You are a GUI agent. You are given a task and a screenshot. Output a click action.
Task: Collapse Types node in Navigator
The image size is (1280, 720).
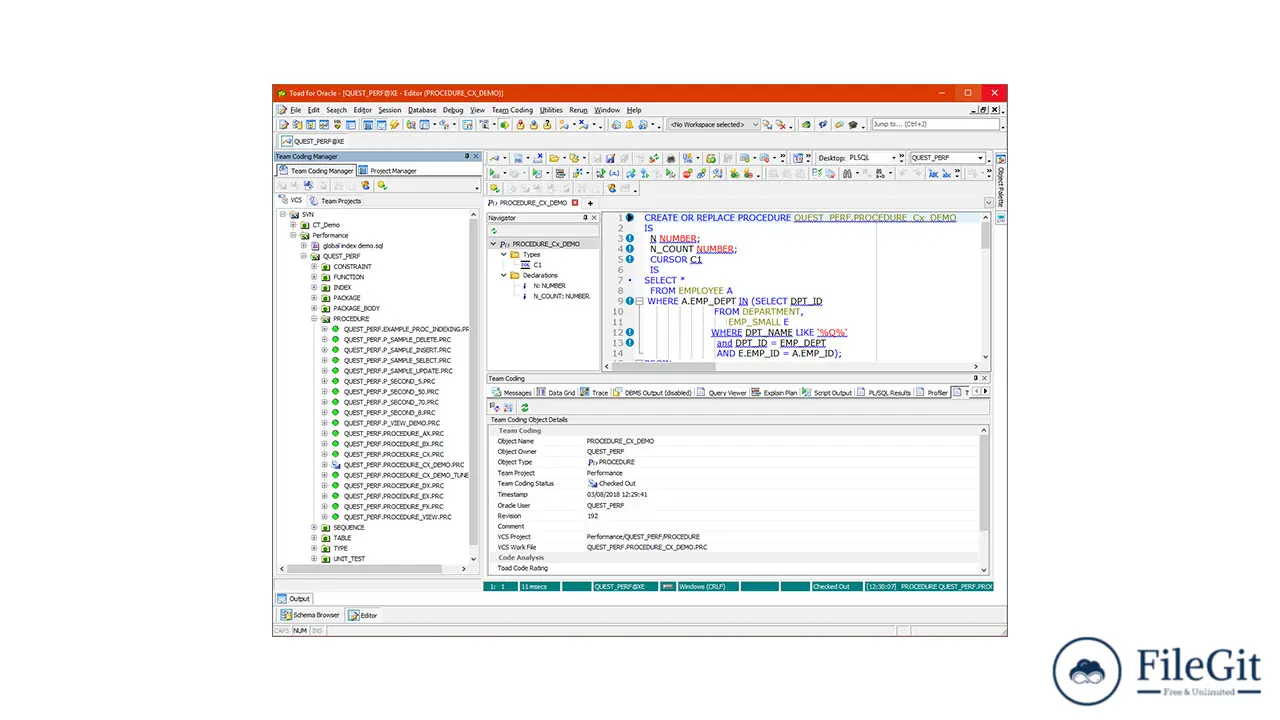click(x=504, y=254)
